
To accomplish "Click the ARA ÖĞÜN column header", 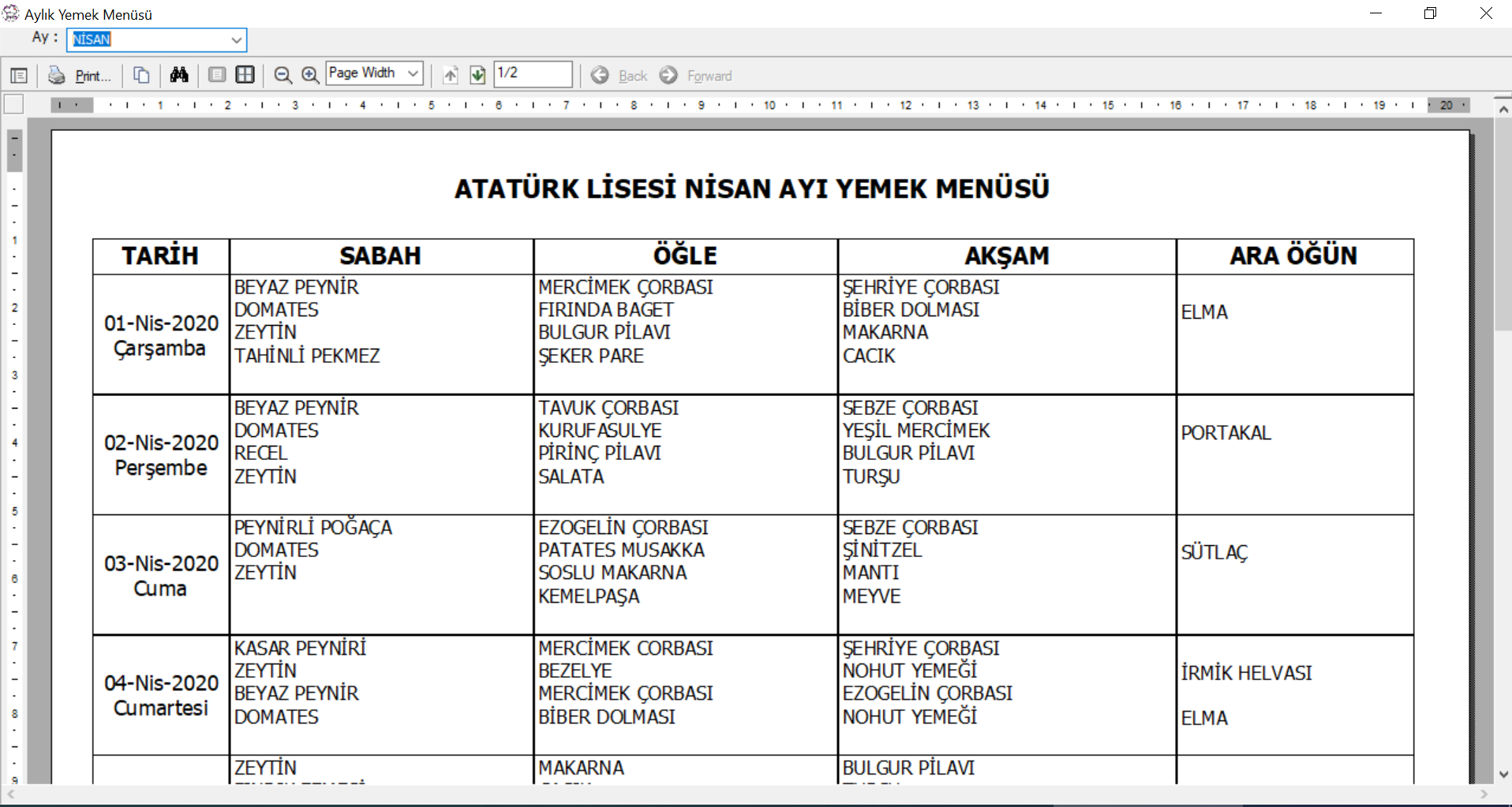I will point(1294,256).
